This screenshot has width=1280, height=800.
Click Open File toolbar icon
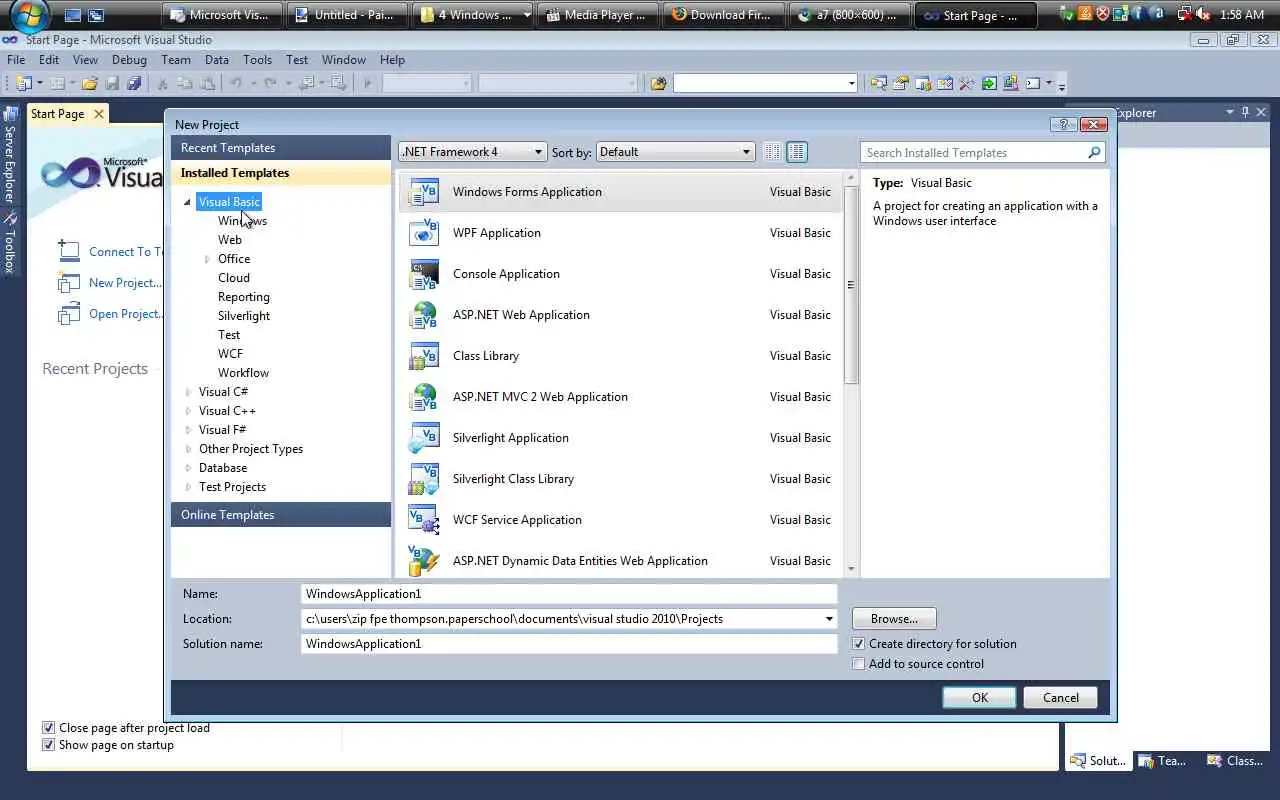(x=89, y=84)
